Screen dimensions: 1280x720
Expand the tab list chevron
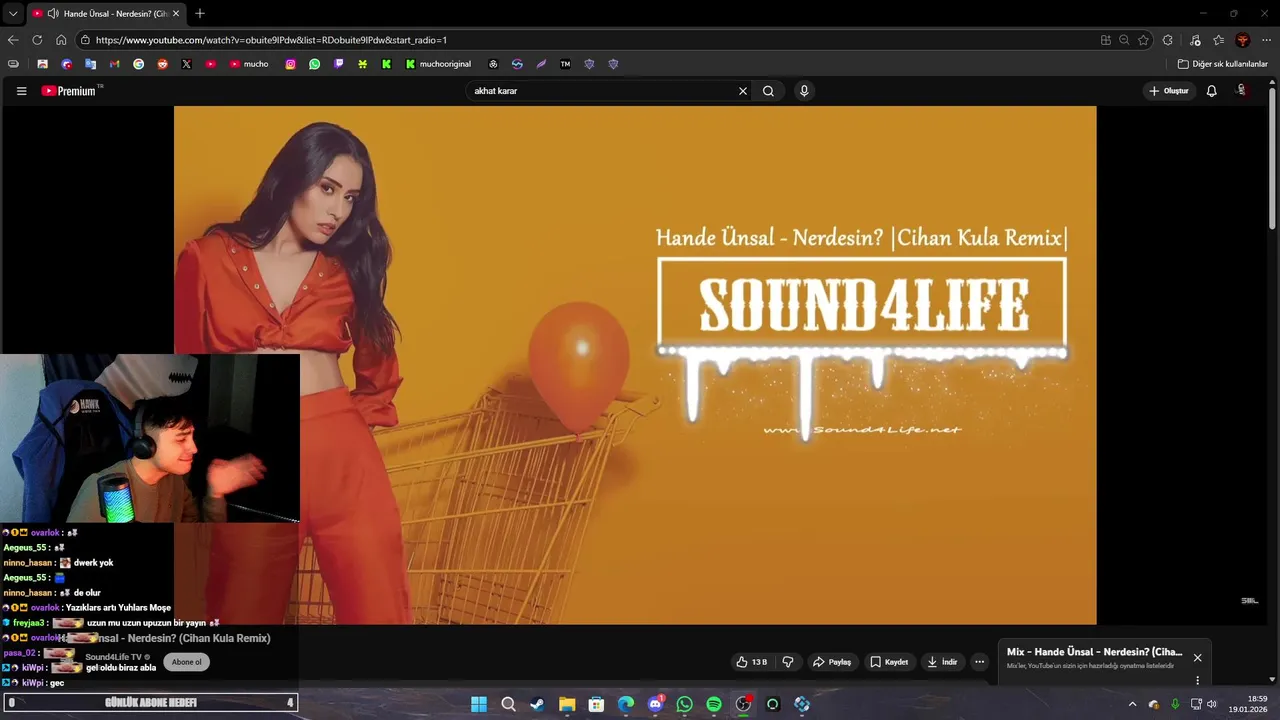click(x=13, y=13)
